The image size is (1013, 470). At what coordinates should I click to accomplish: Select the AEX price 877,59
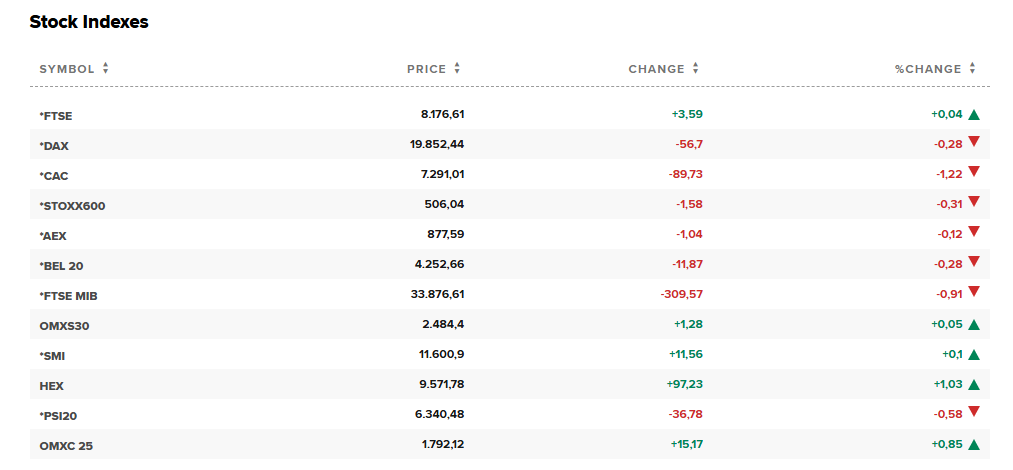[x=448, y=234]
